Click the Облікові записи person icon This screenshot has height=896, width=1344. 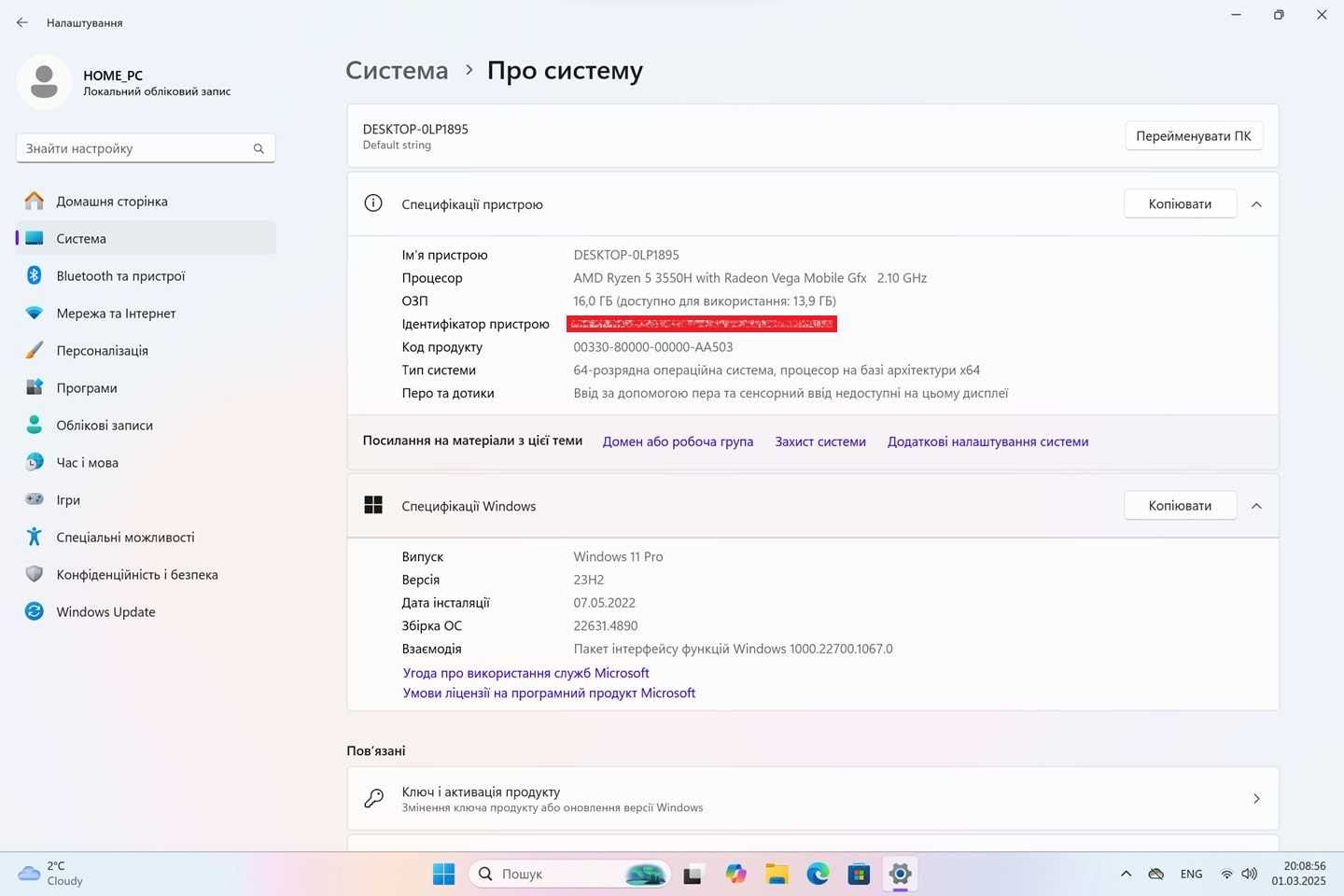35,425
